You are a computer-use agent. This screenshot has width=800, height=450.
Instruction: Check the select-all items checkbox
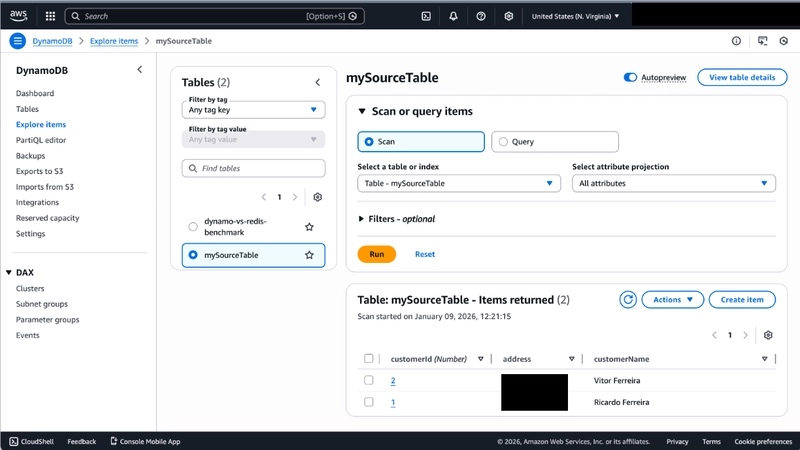368,359
